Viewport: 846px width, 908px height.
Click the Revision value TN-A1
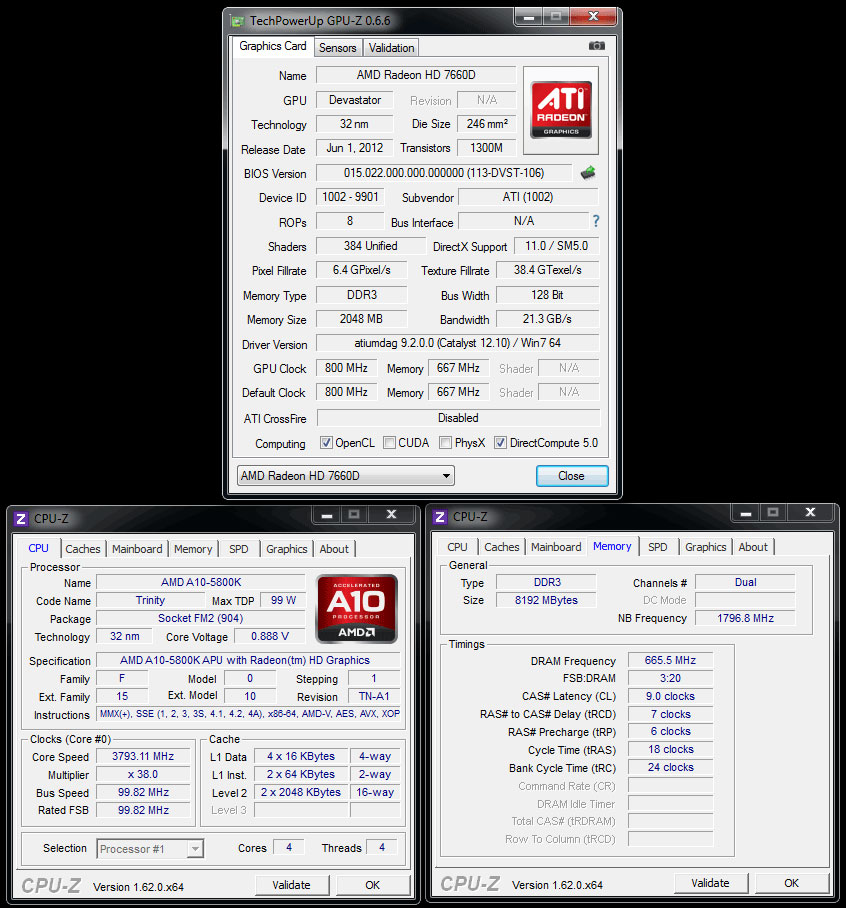[x=374, y=696]
